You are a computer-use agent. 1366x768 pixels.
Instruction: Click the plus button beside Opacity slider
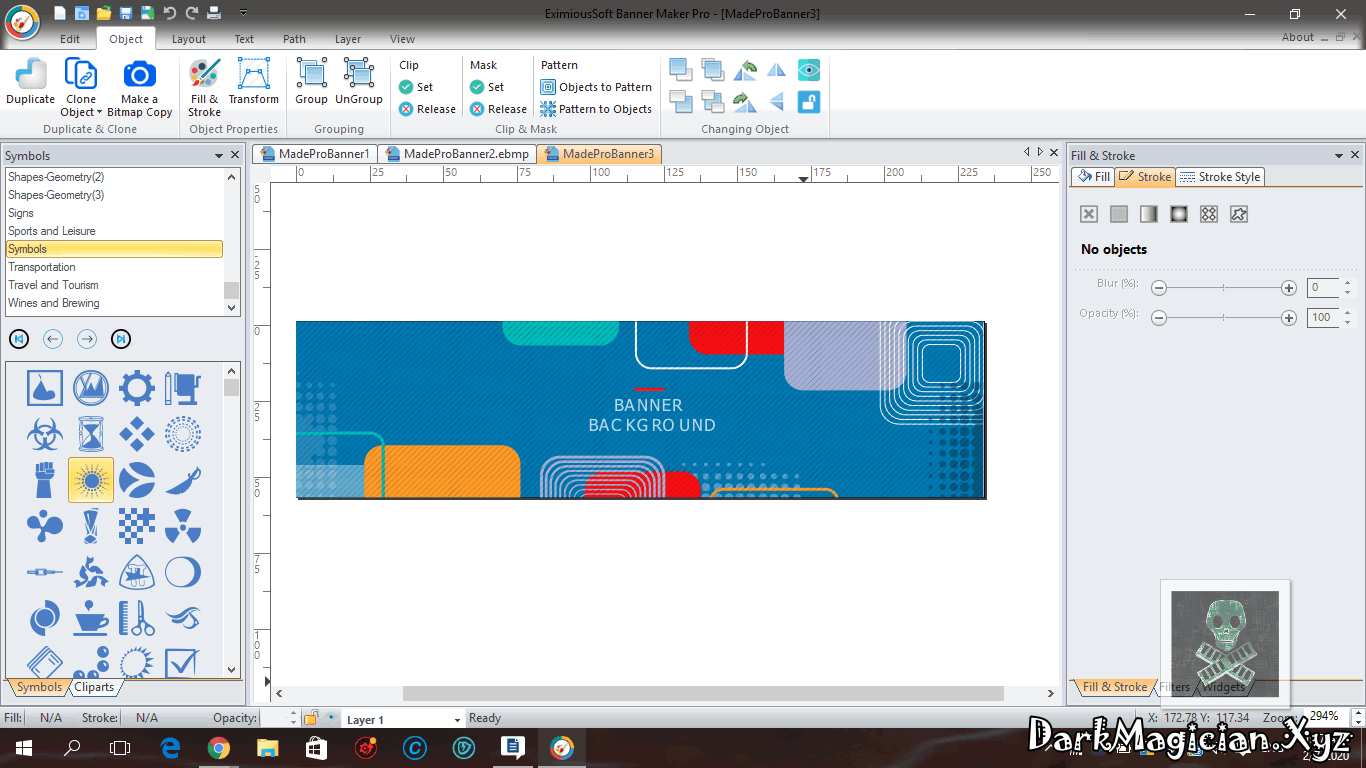[x=1289, y=318]
